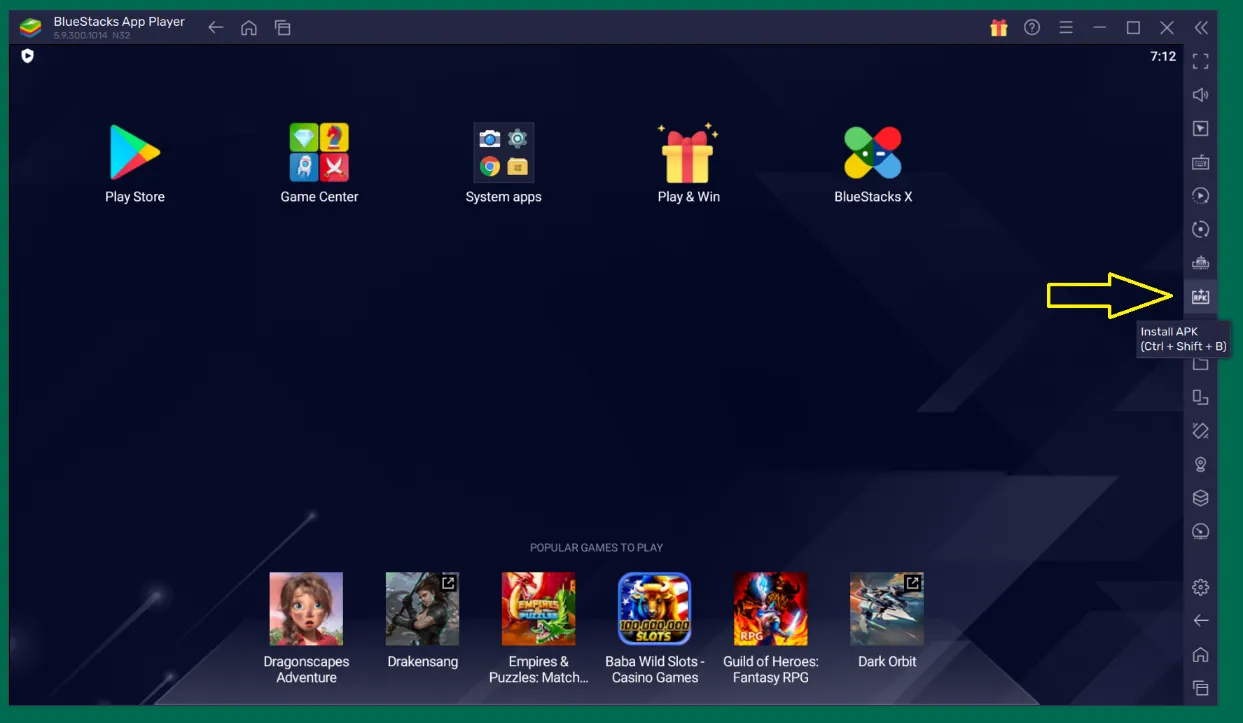Click the eco mode gauge icon

click(x=1201, y=532)
